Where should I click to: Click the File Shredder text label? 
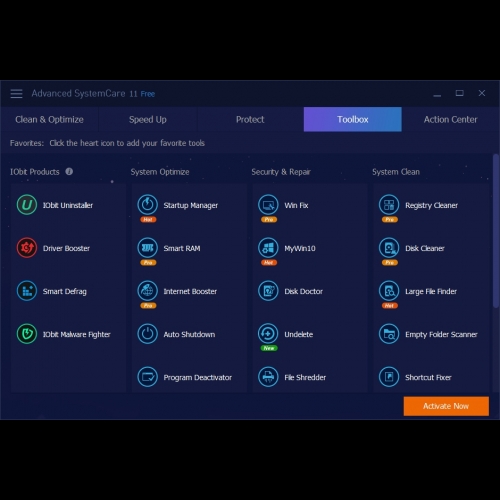(x=305, y=377)
